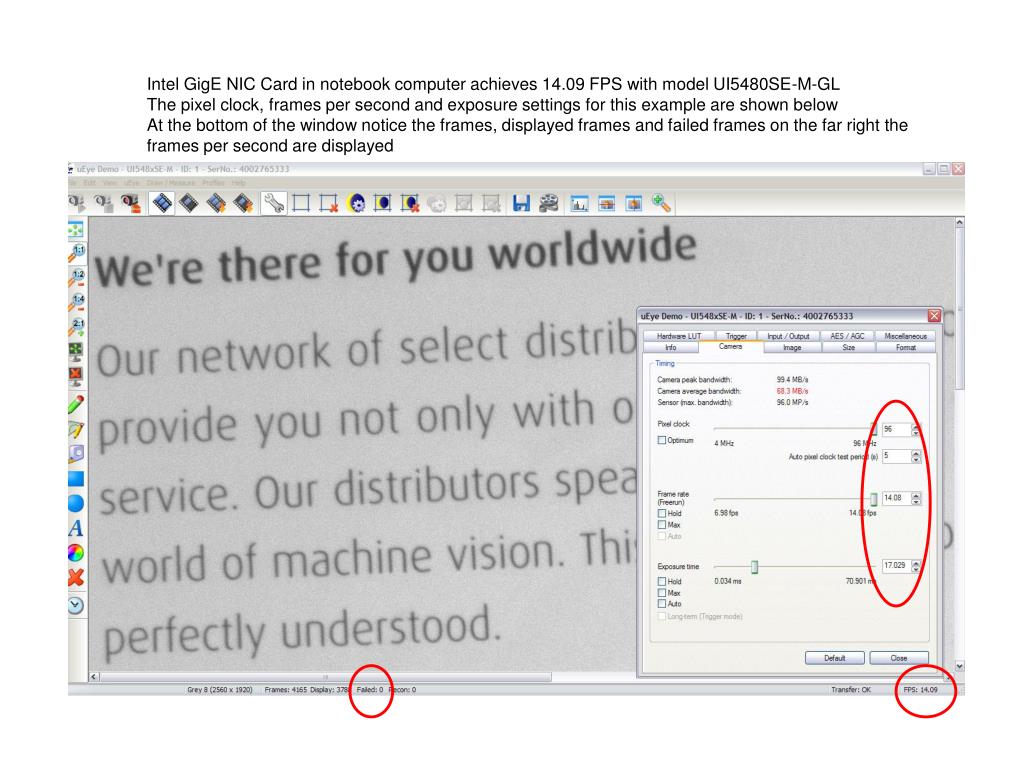
Task: Click the Close camera icon with red marker
Action: tap(131, 204)
